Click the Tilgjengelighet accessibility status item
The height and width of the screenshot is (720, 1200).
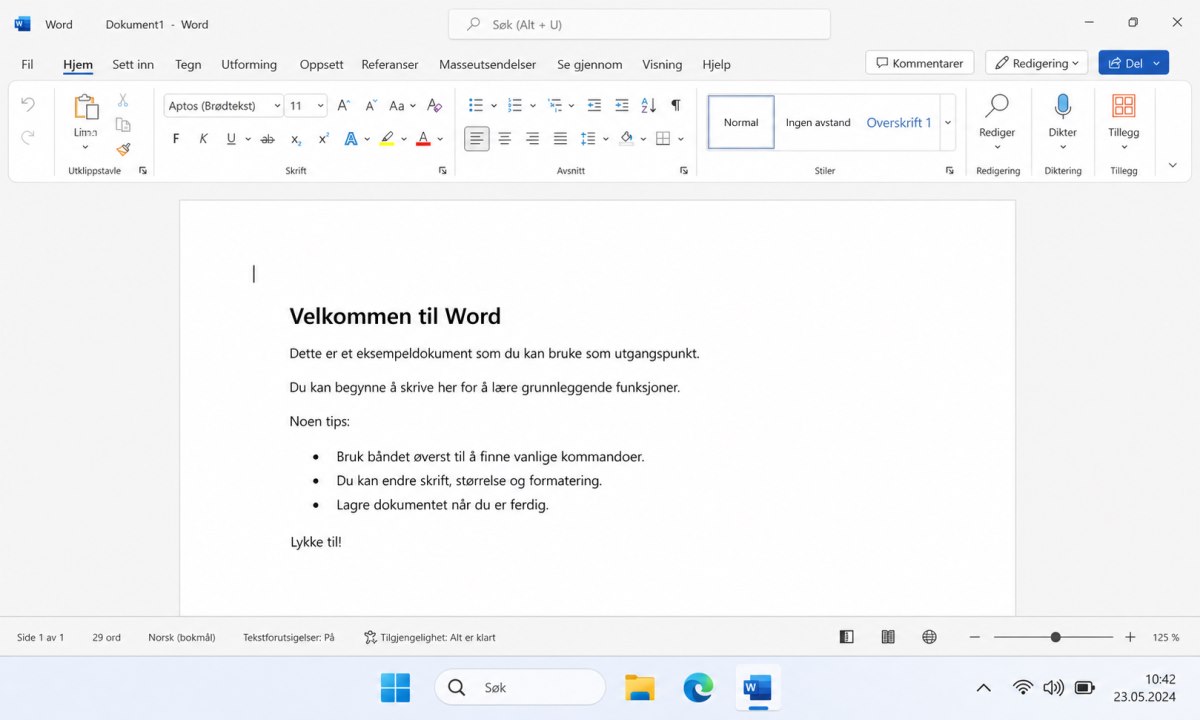[430, 637]
